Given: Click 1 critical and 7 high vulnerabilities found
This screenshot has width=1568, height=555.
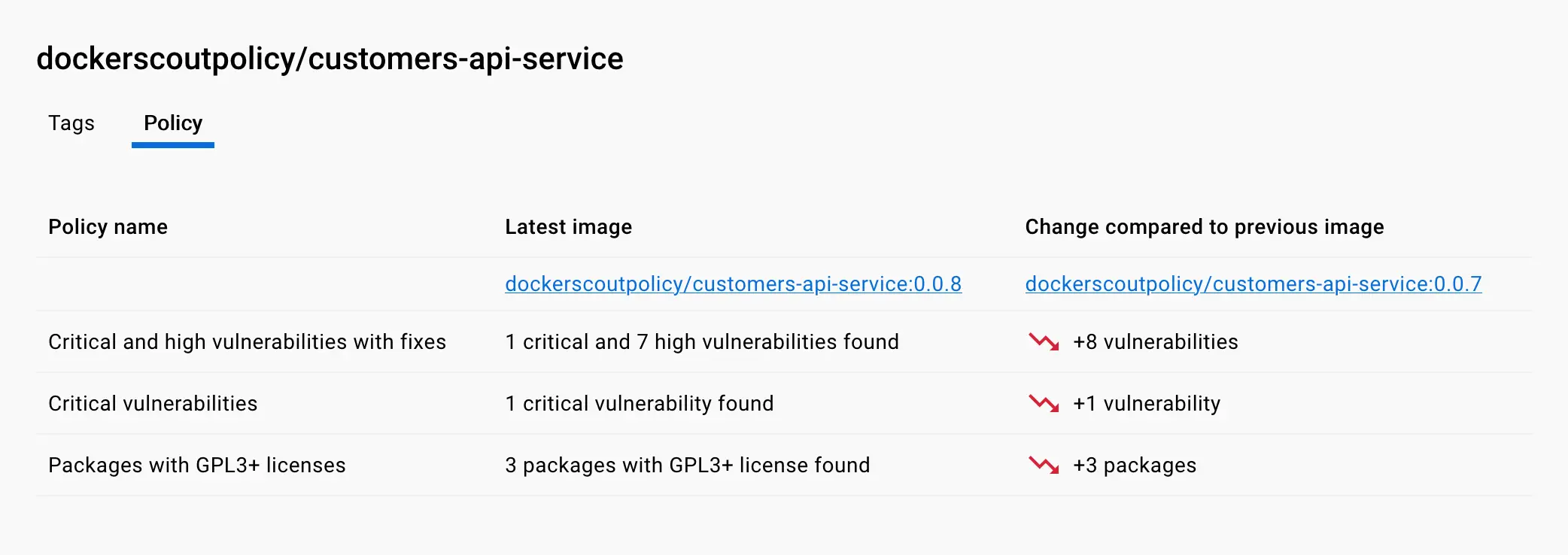Looking at the screenshot, I should tap(701, 342).
